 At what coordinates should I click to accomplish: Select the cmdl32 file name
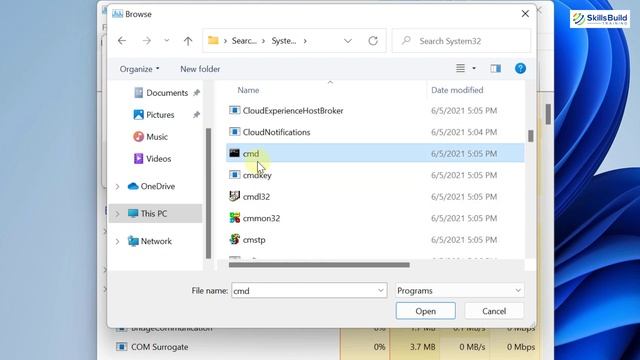pyautogui.click(x=256, y=197)
